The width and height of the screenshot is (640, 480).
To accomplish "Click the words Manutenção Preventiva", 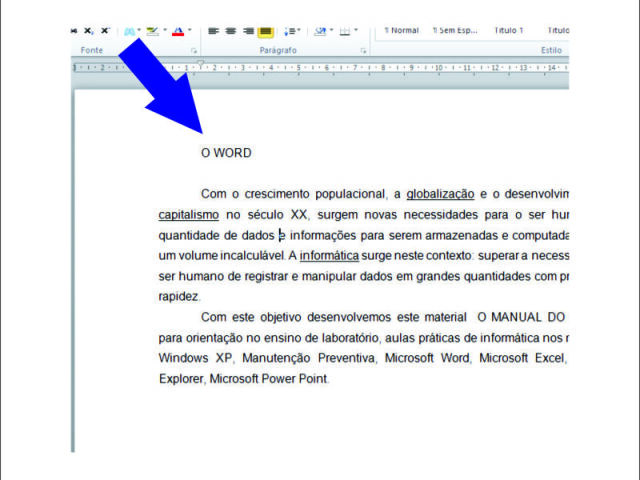I will [309, 358].
